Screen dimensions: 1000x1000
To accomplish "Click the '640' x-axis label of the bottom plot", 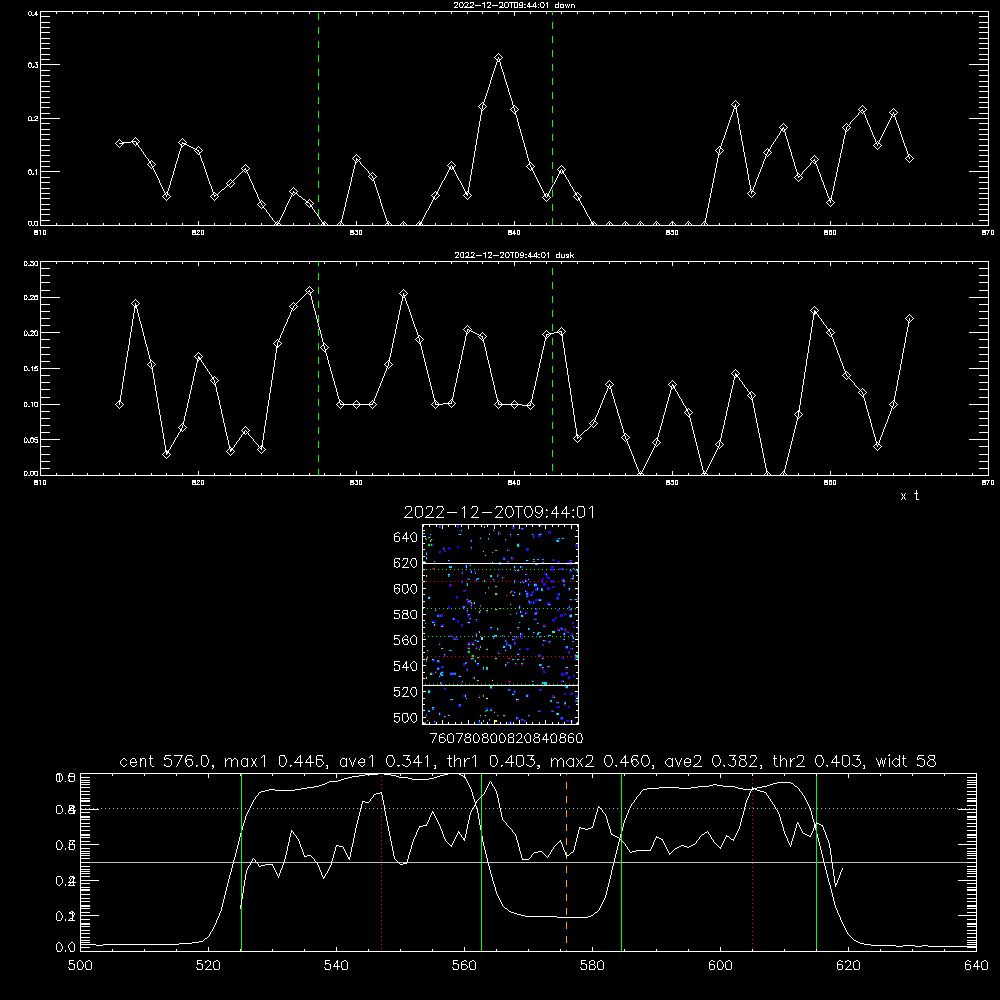I will click(x=976, y=966).
